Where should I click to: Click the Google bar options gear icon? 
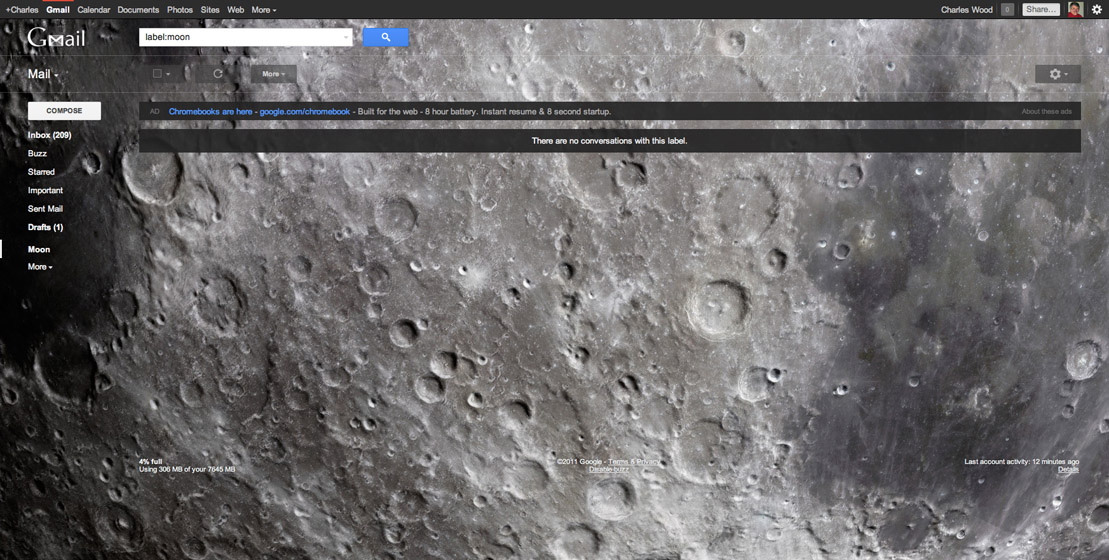[1097, 10]
